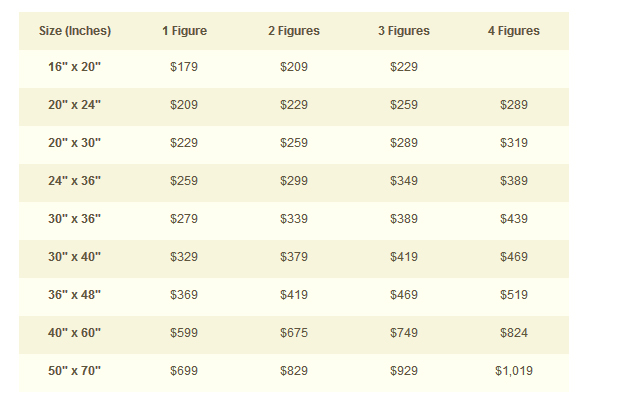Screen dimensions: 617x395
Task: Select the 30" x 36" size label
Action: [74, 219]
